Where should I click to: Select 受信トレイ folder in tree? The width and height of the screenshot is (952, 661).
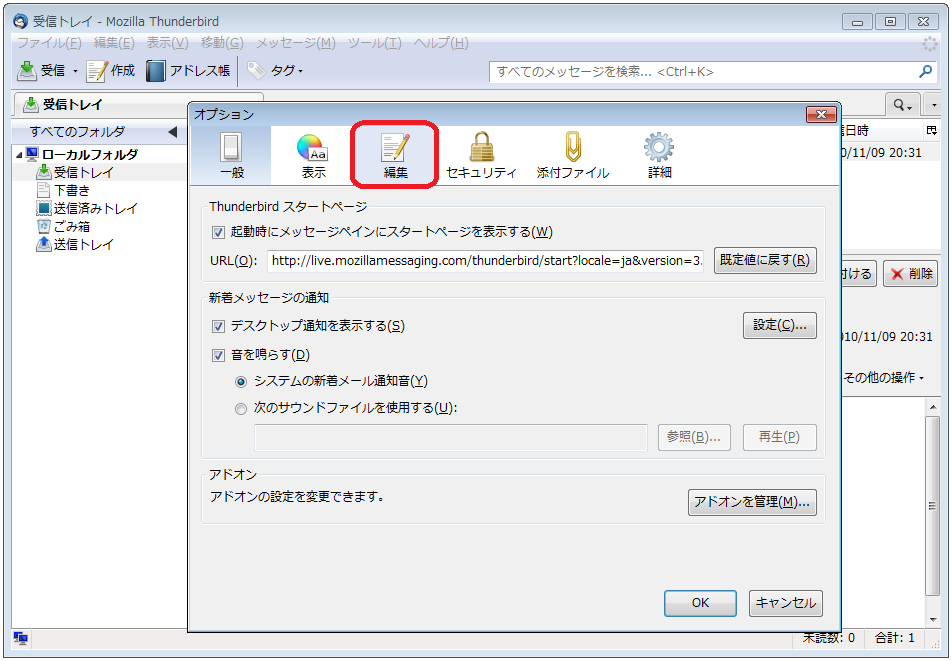click(x=83, y=172)
